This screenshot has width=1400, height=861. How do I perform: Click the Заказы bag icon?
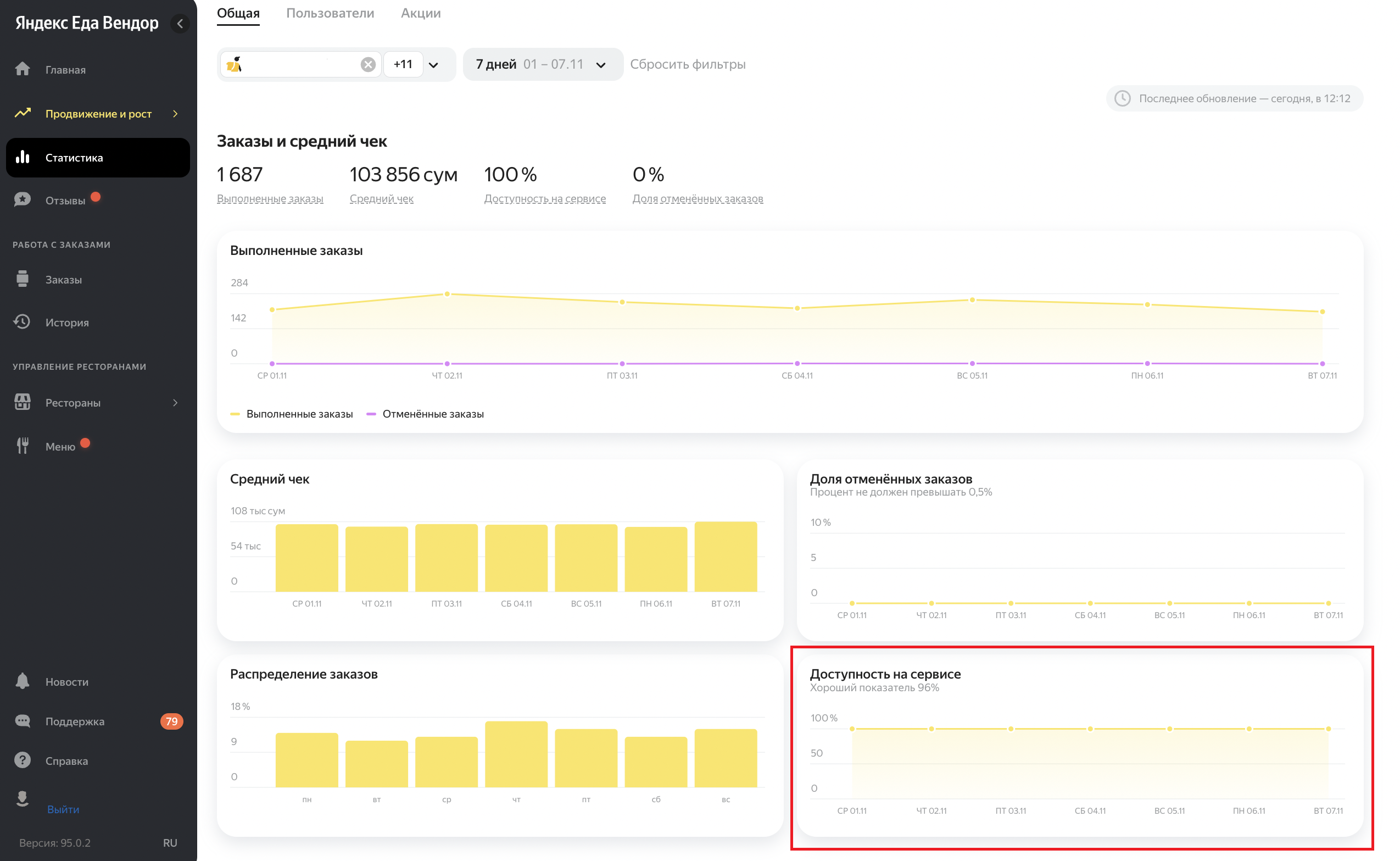pyautogui.click(x=22, y=280)
